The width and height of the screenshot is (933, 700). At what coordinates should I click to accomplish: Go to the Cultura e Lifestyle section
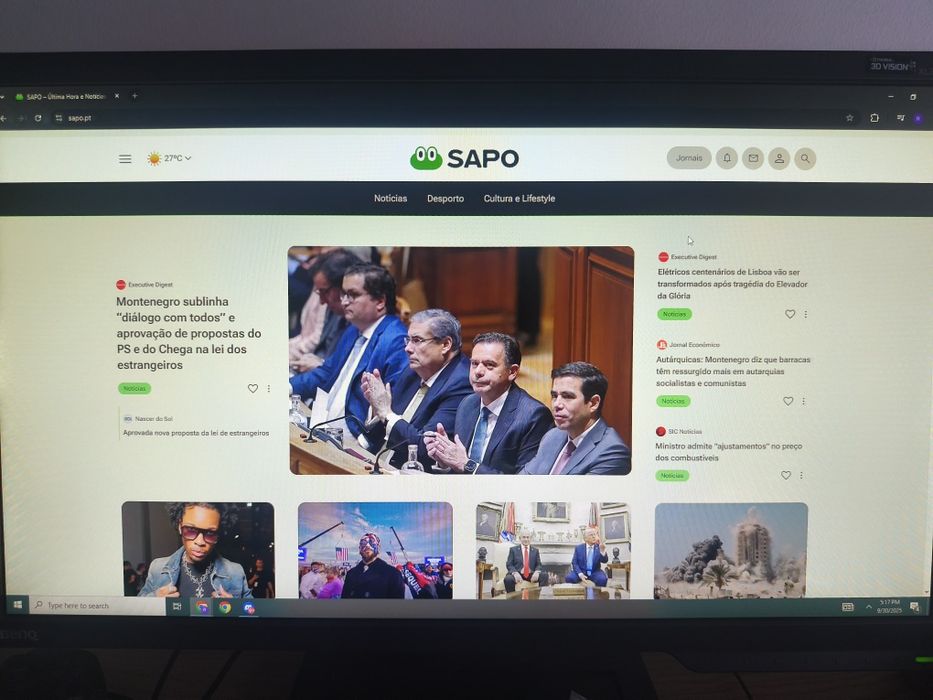tap(519, 198)
